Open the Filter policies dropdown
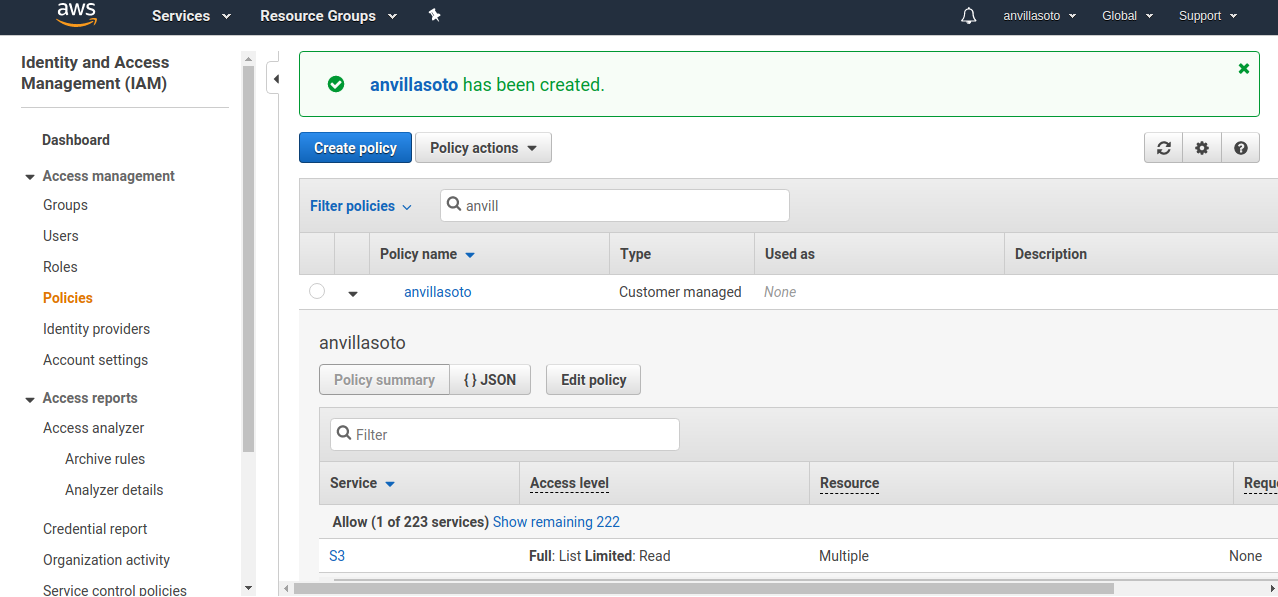Image resolution: width=1278 pixels, height=597 pixels. point(361,206)
